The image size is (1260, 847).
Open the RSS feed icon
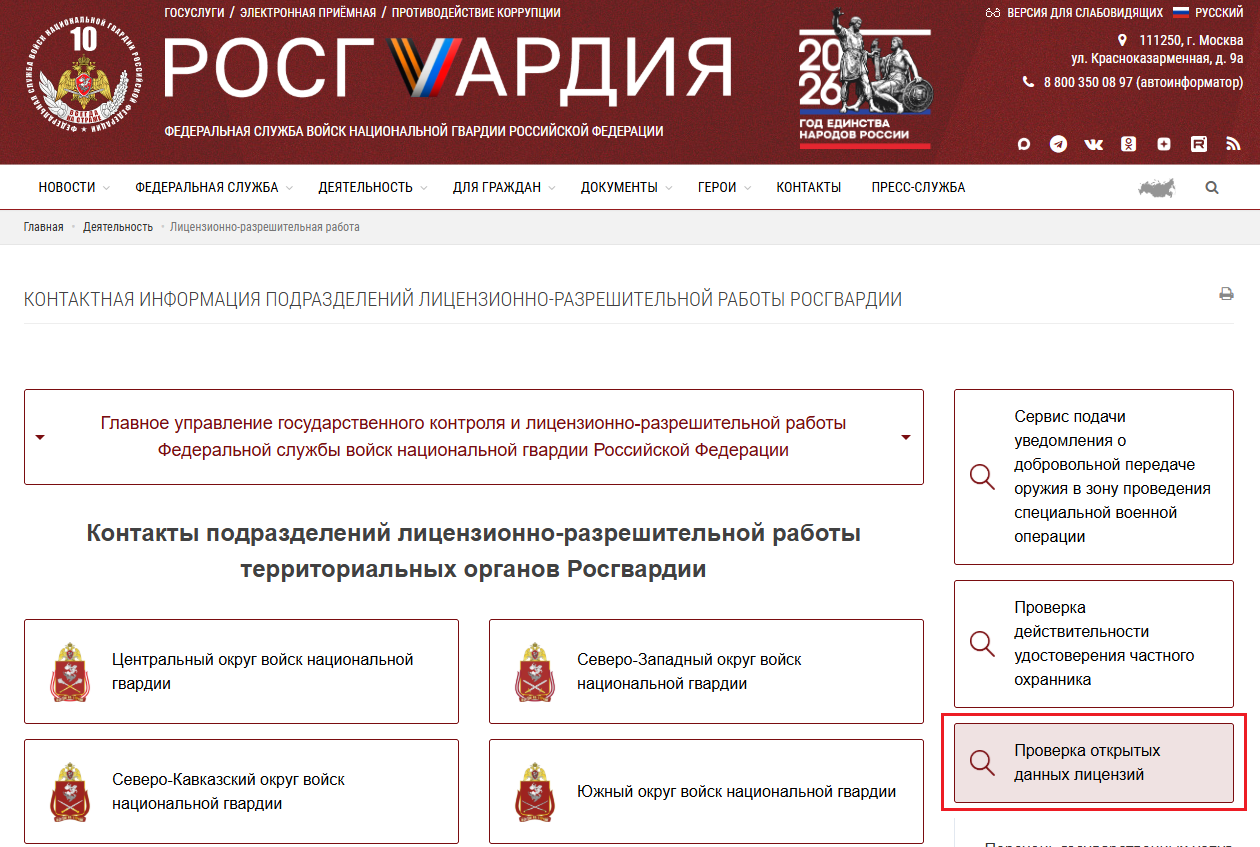point(1233,144)
